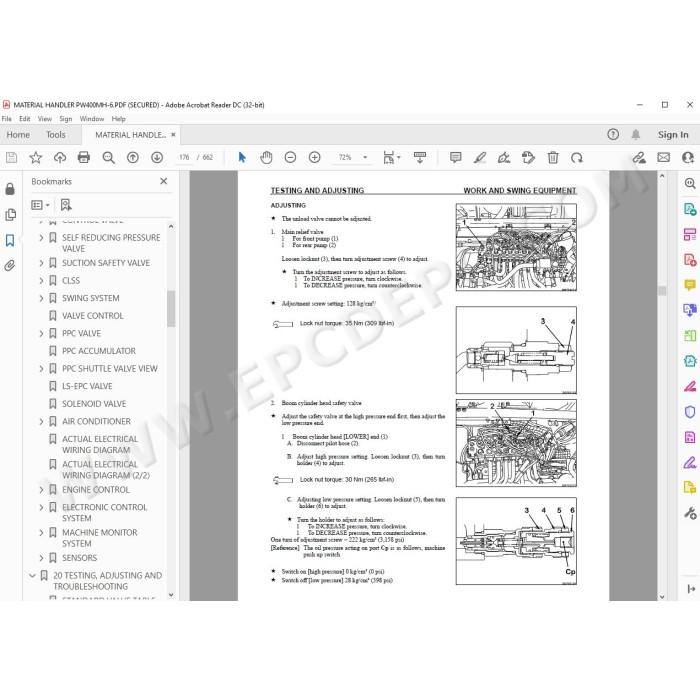Open the zoom percentage dropdown arrow

[x=365, y=158]
